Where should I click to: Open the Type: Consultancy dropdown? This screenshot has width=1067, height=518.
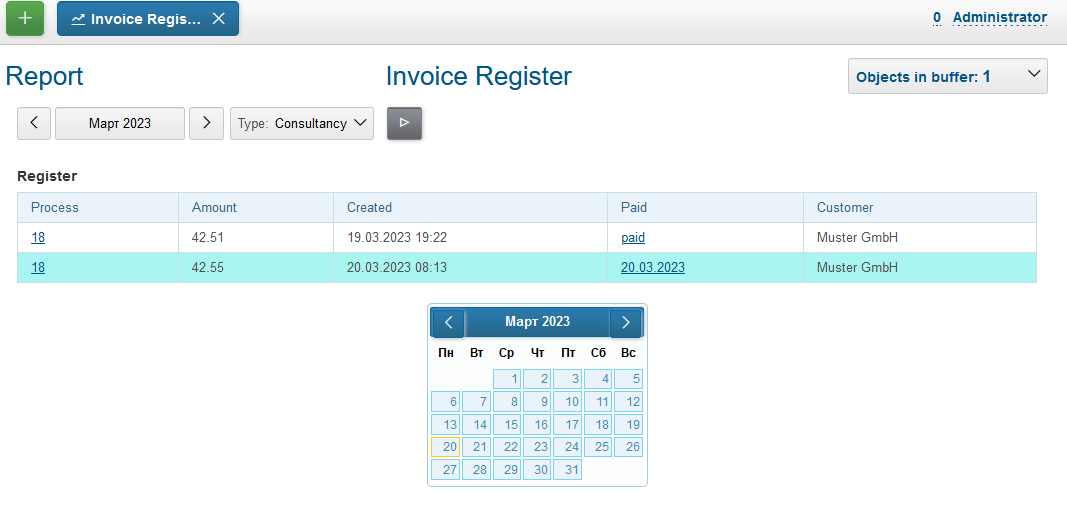point(302,123)
